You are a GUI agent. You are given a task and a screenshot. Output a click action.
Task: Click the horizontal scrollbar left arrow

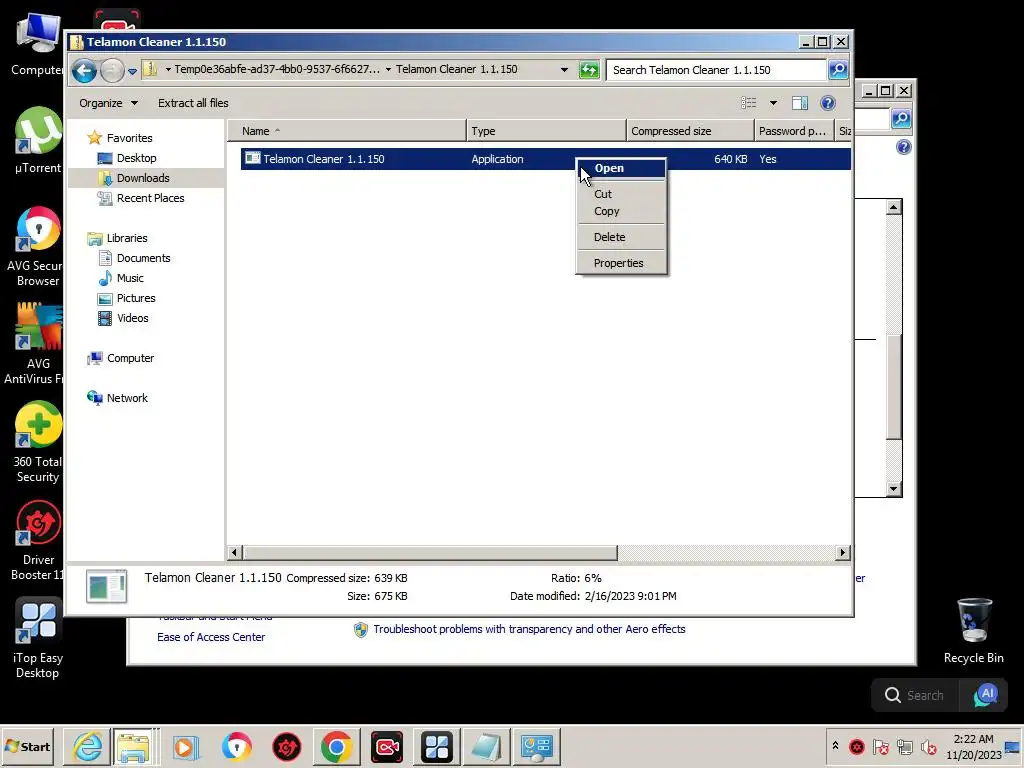[x=235, y=553]
